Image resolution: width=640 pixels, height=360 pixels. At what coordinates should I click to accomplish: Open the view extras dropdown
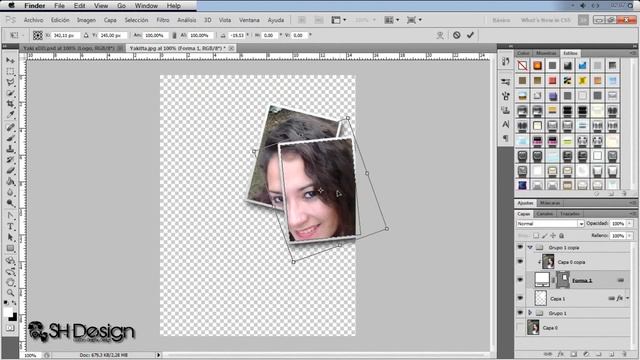point(339,20)
